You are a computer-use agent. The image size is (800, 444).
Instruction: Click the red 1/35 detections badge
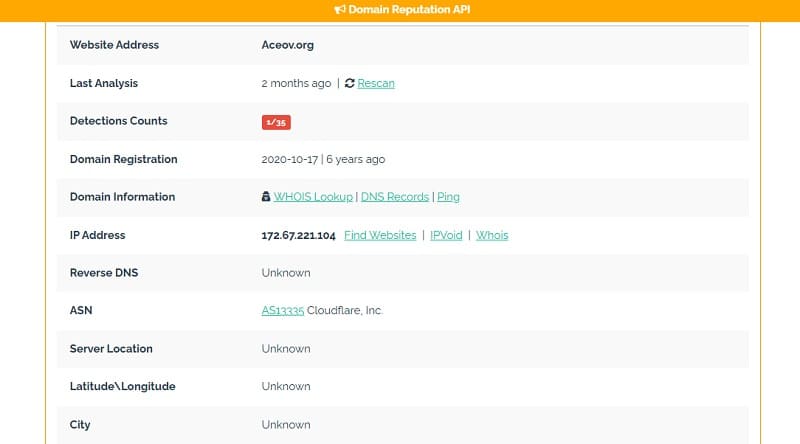pyautogui.click(x=276, y=122)
